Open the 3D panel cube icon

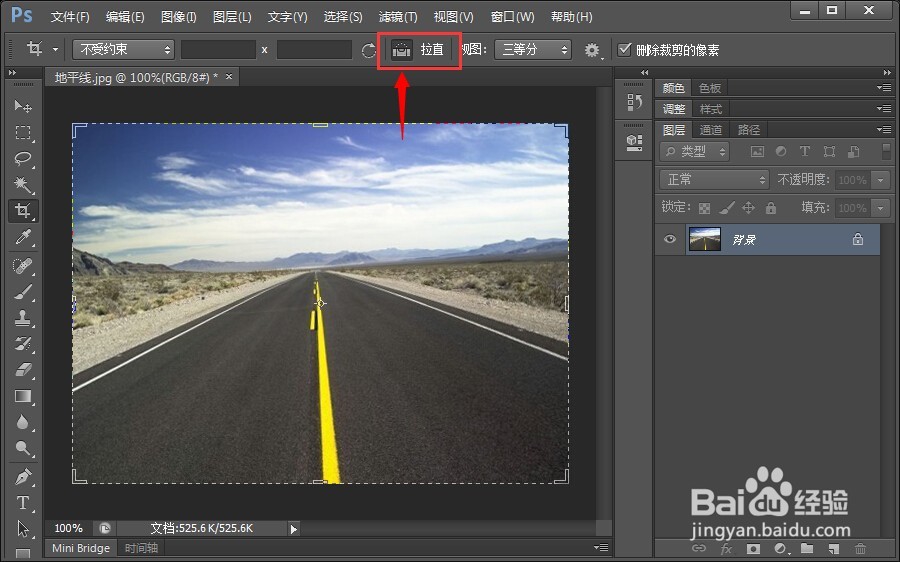[x=634, y=142]
